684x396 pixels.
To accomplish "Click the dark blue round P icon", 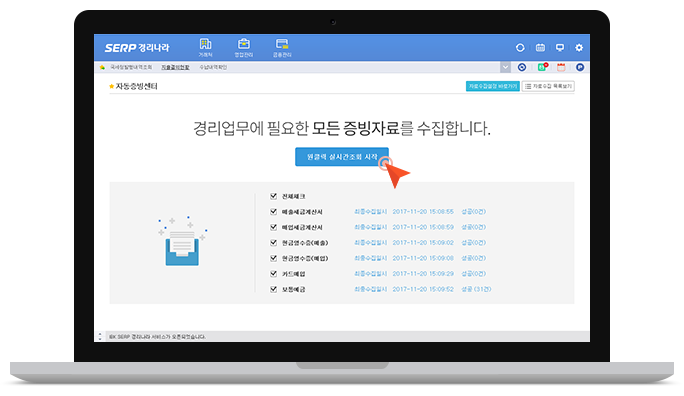I will point(580,67).
